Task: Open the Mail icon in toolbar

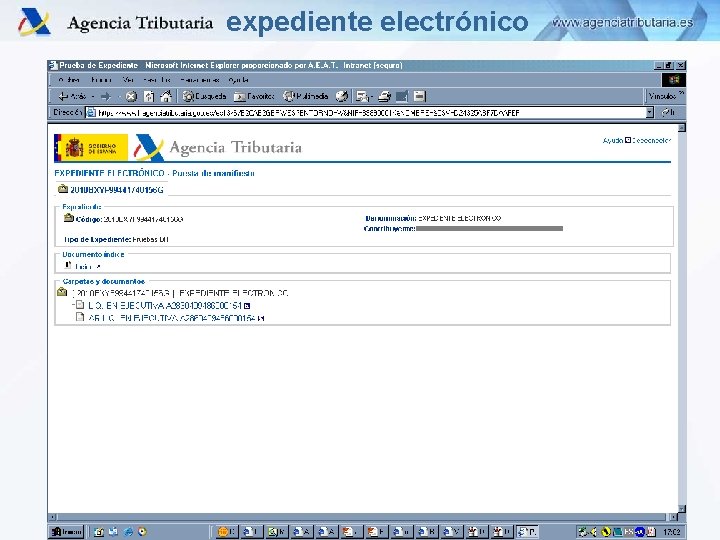Action: click(364, 96)
